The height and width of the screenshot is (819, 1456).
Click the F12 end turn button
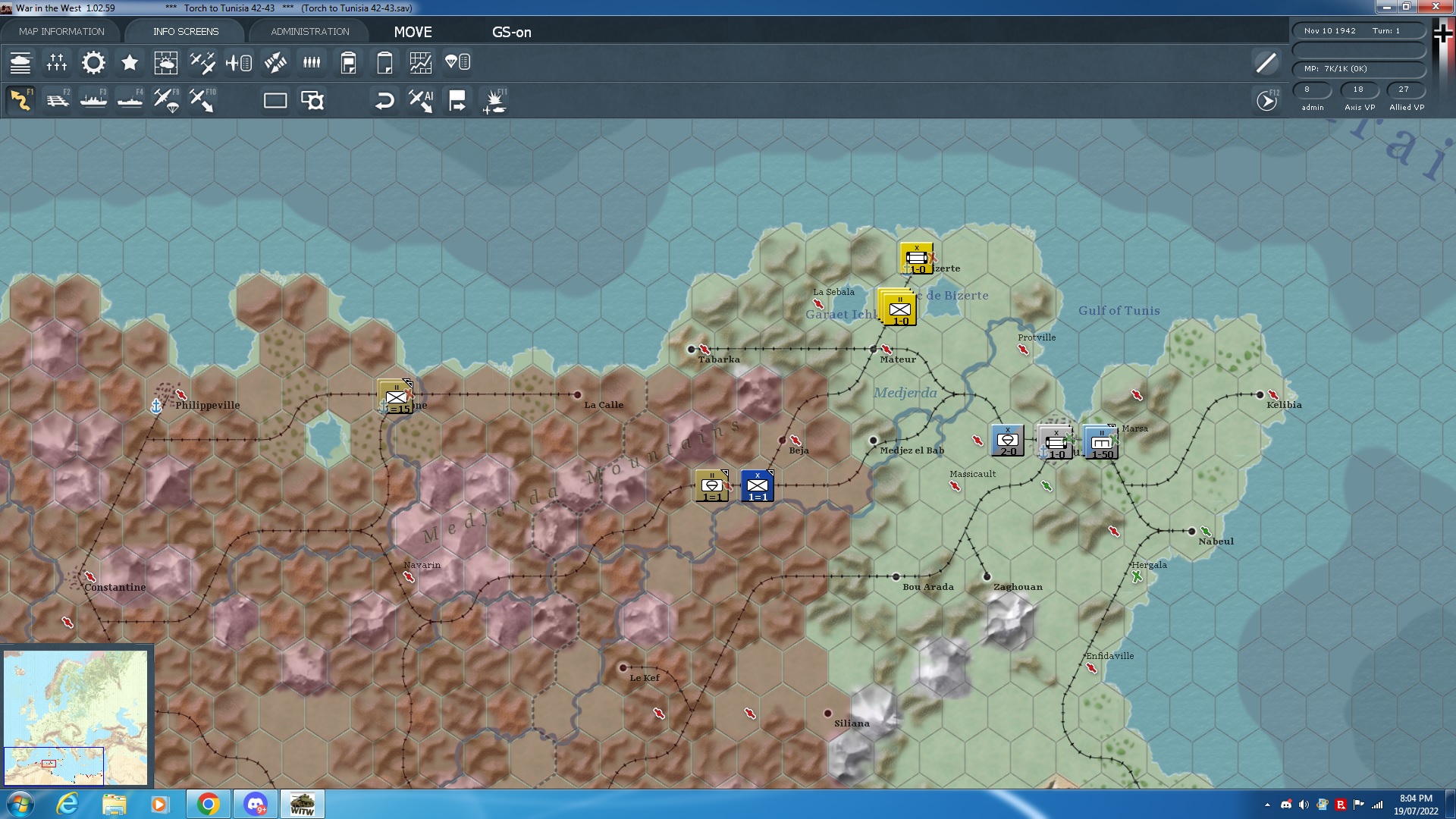coord(1267,100)
